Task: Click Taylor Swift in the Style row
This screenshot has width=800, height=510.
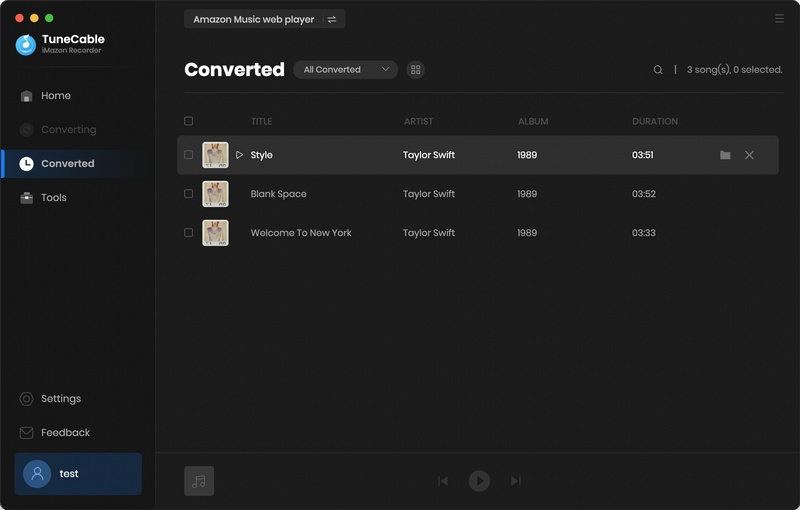Action: tap(429, 155)
